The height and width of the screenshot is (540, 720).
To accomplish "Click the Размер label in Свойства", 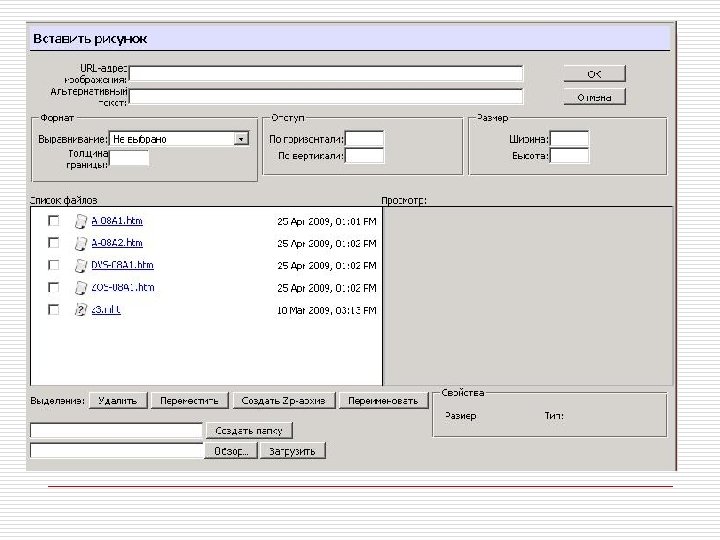I will tap(461, 416).
